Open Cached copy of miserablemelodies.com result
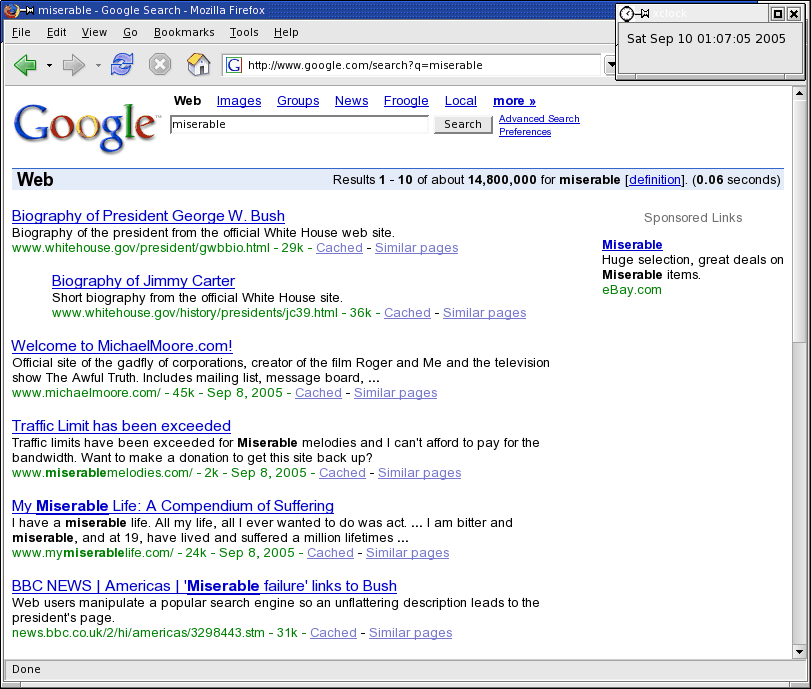The width and height of the screenshot is (811, 689). point(342,473)
